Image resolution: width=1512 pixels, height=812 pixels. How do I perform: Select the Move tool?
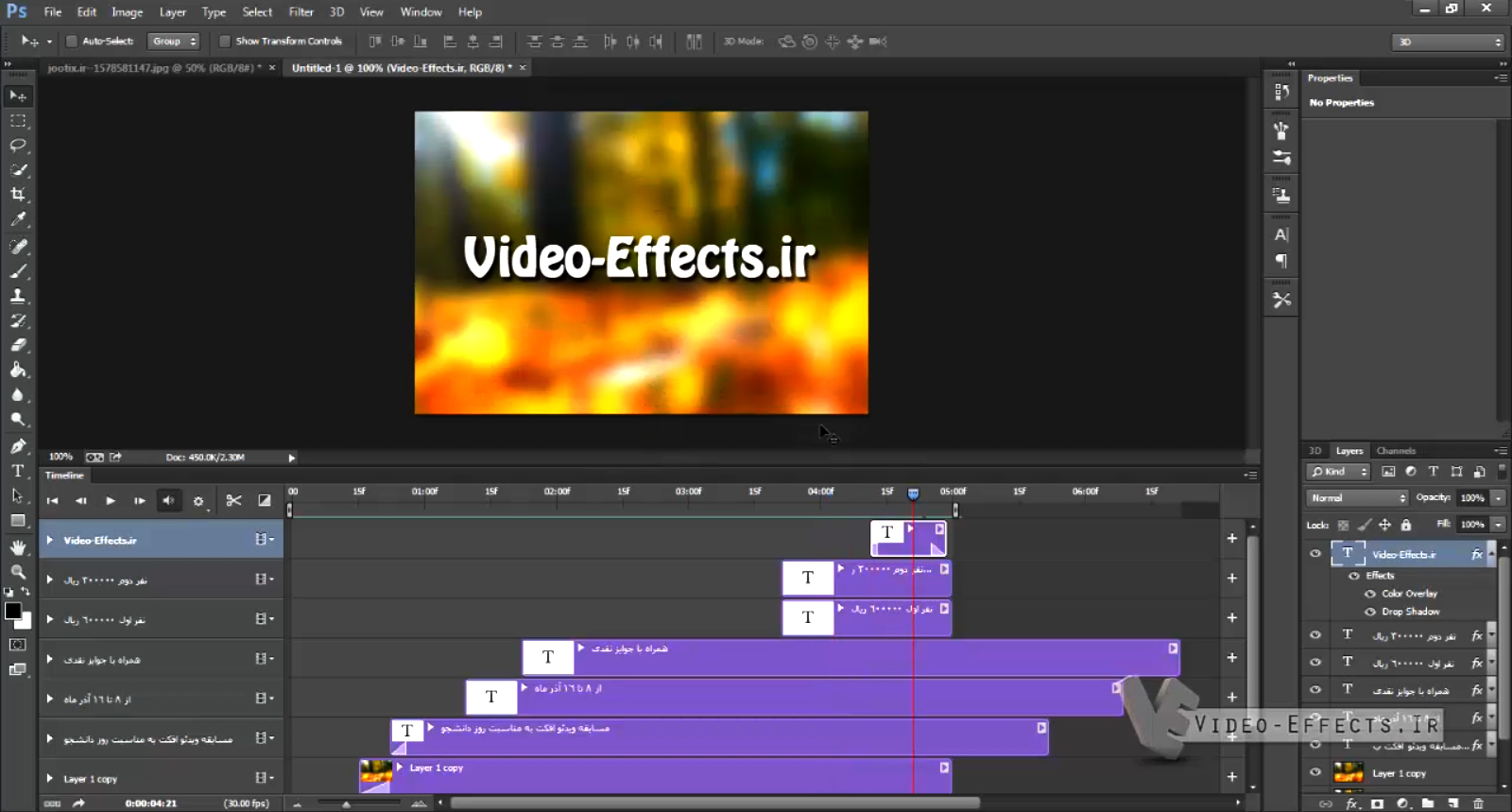(18, 96)
